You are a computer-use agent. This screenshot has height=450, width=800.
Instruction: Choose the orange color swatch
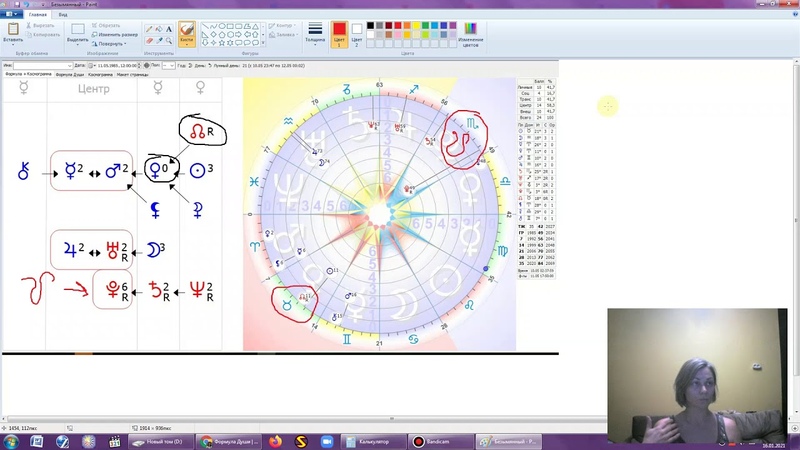coord(407,26)
